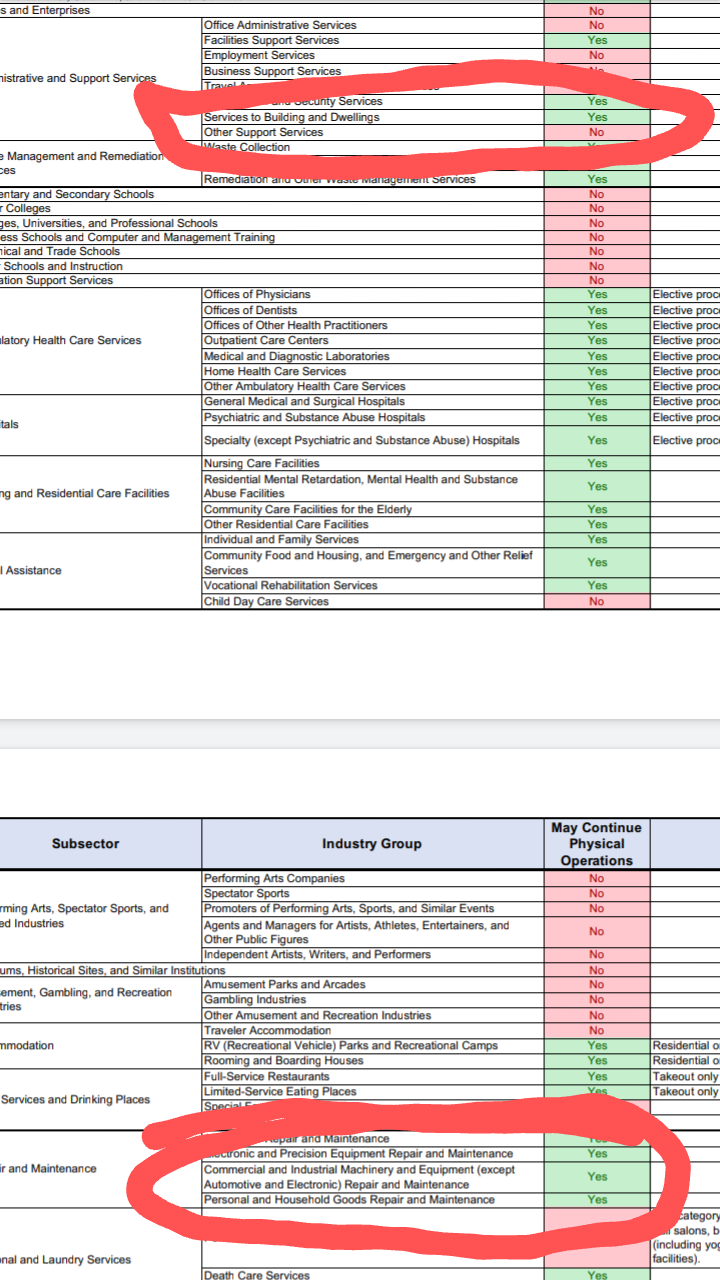Click Residential Mental Retardation facilities cell
Screen dimensions: 720x1280
tap(373, 486)
